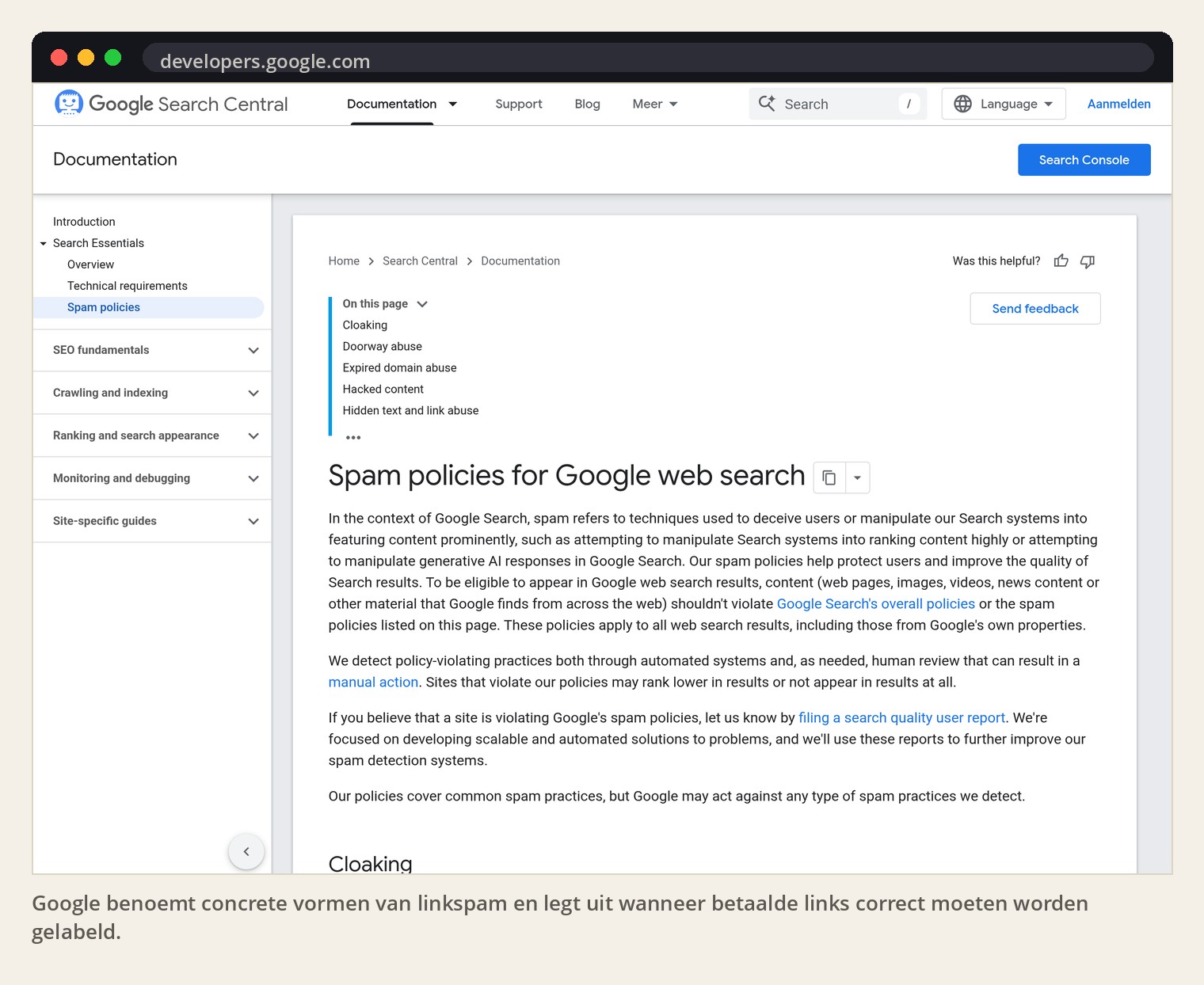Click the Cloaking section heading
This screenshot has height=985, width=1204.
pyautogui.click(x=371, y=863)
